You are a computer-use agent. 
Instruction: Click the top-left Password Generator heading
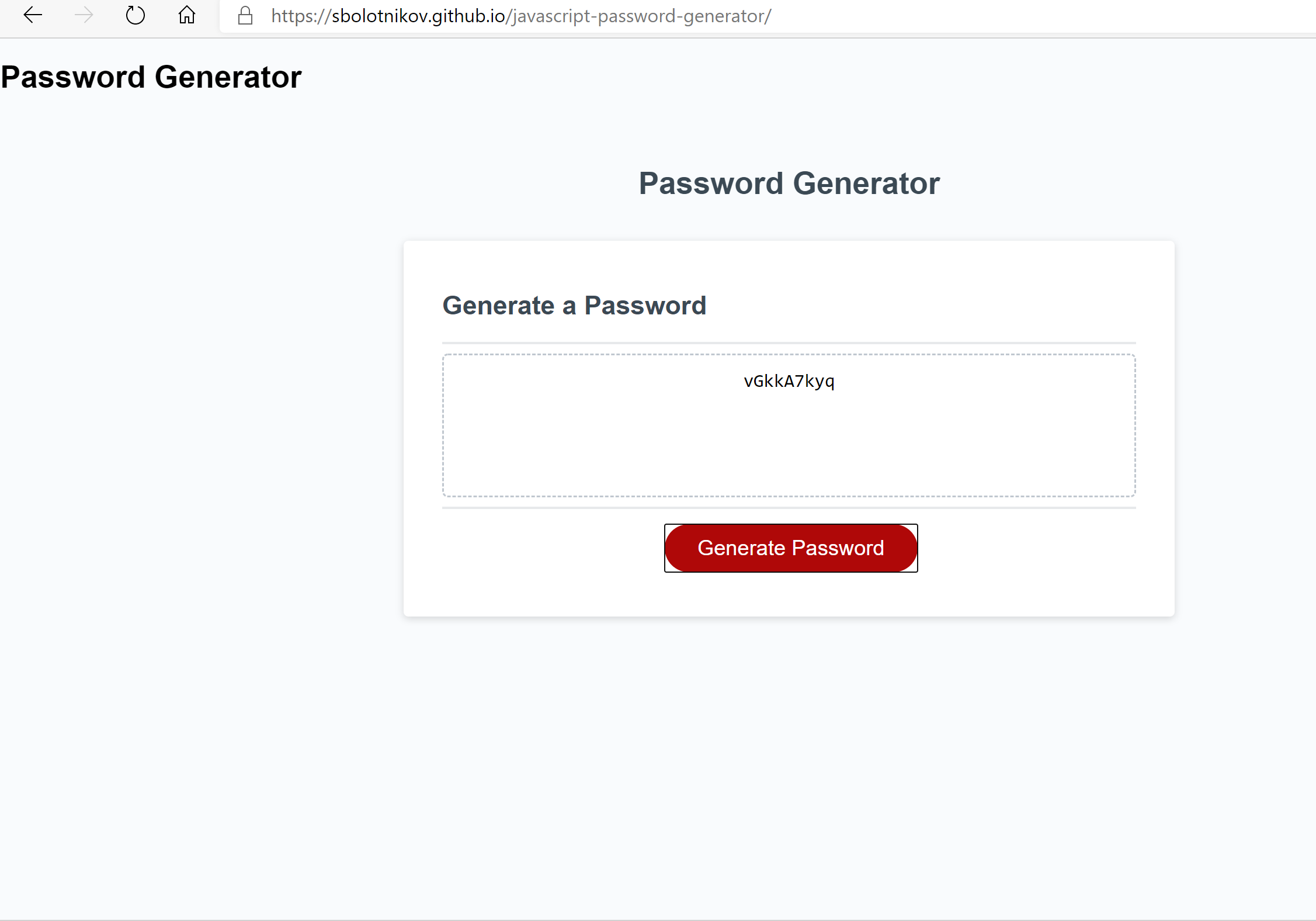coord(151,77)
